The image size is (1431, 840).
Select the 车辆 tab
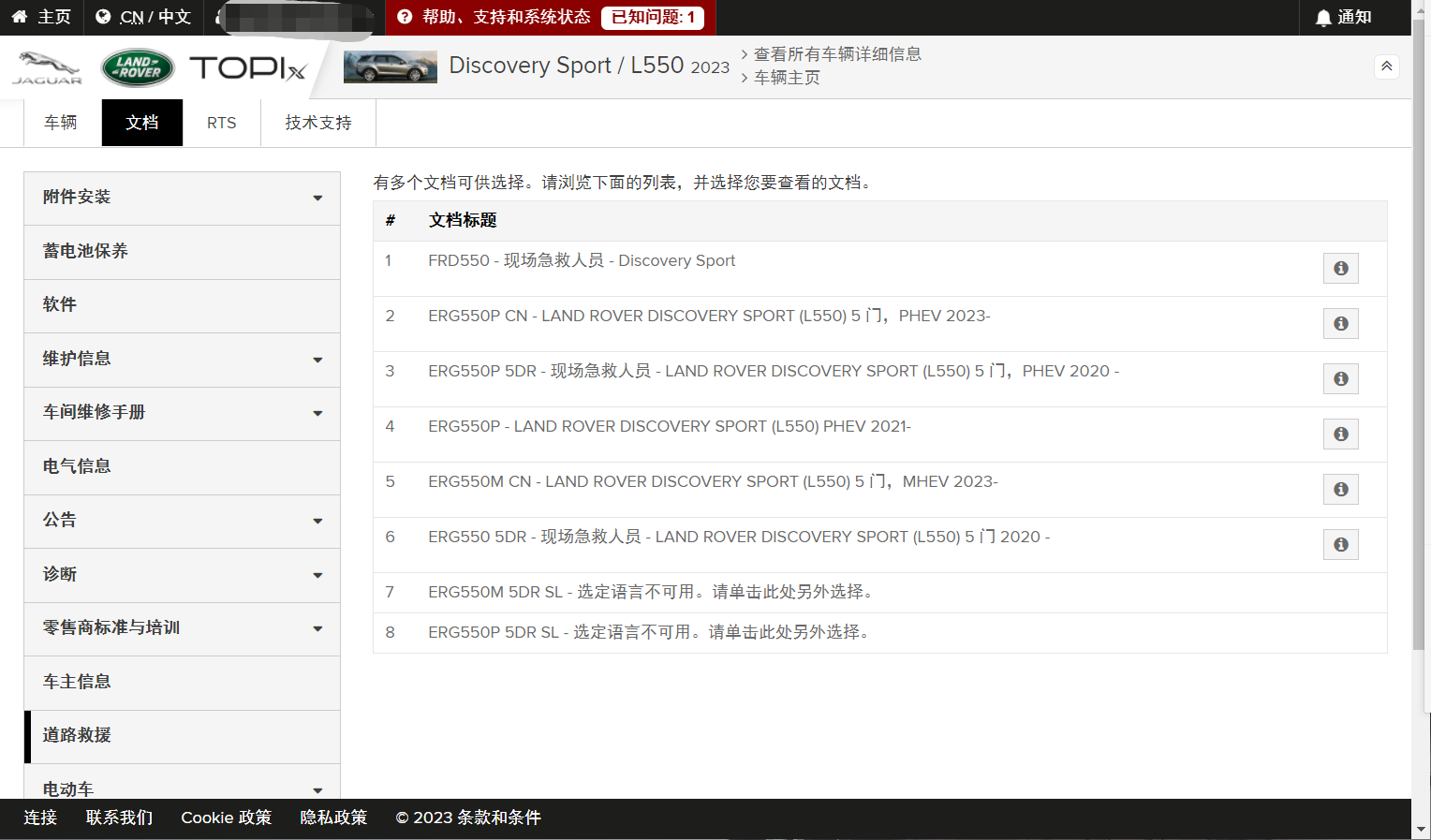61,123
